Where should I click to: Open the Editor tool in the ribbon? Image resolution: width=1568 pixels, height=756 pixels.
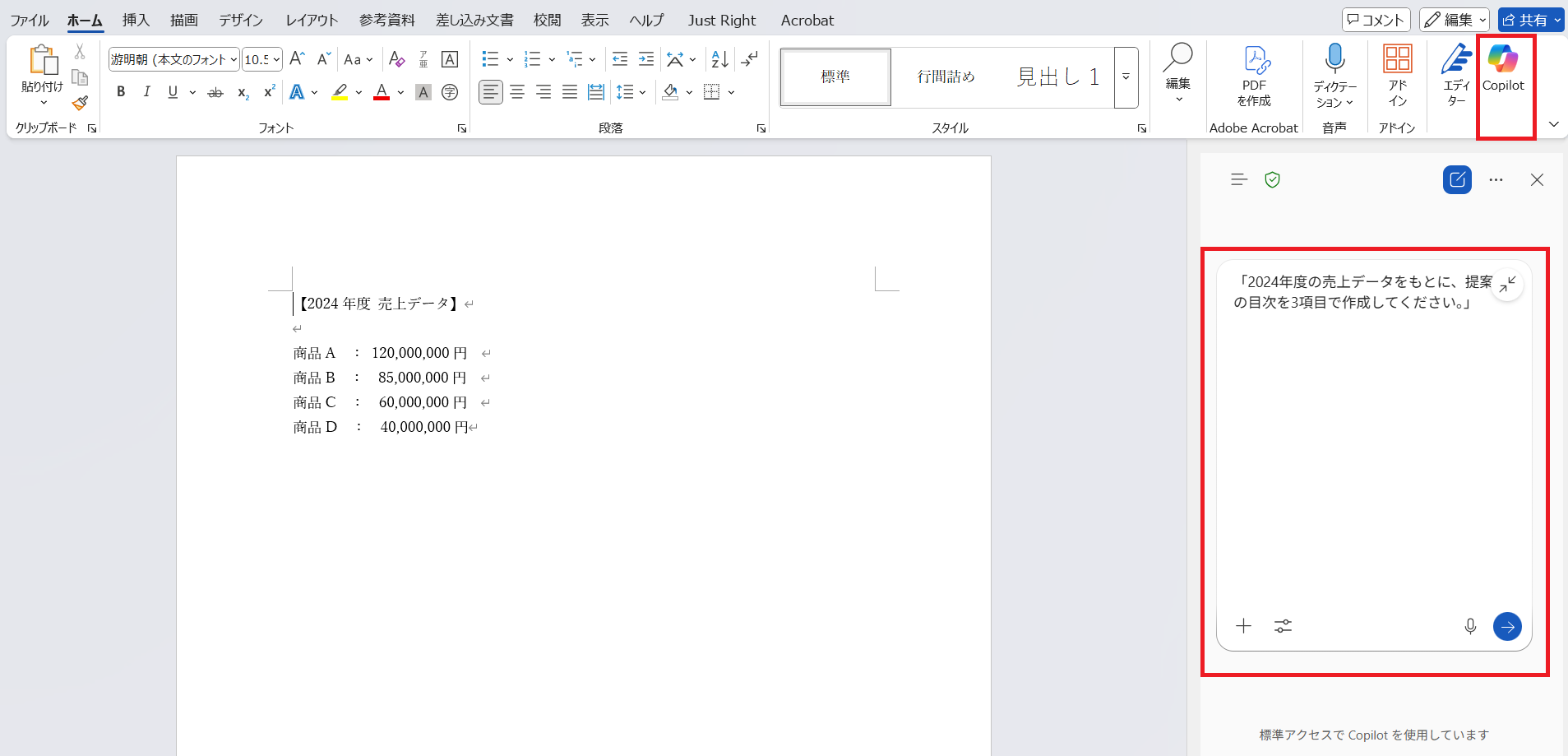coord(1456,76)
